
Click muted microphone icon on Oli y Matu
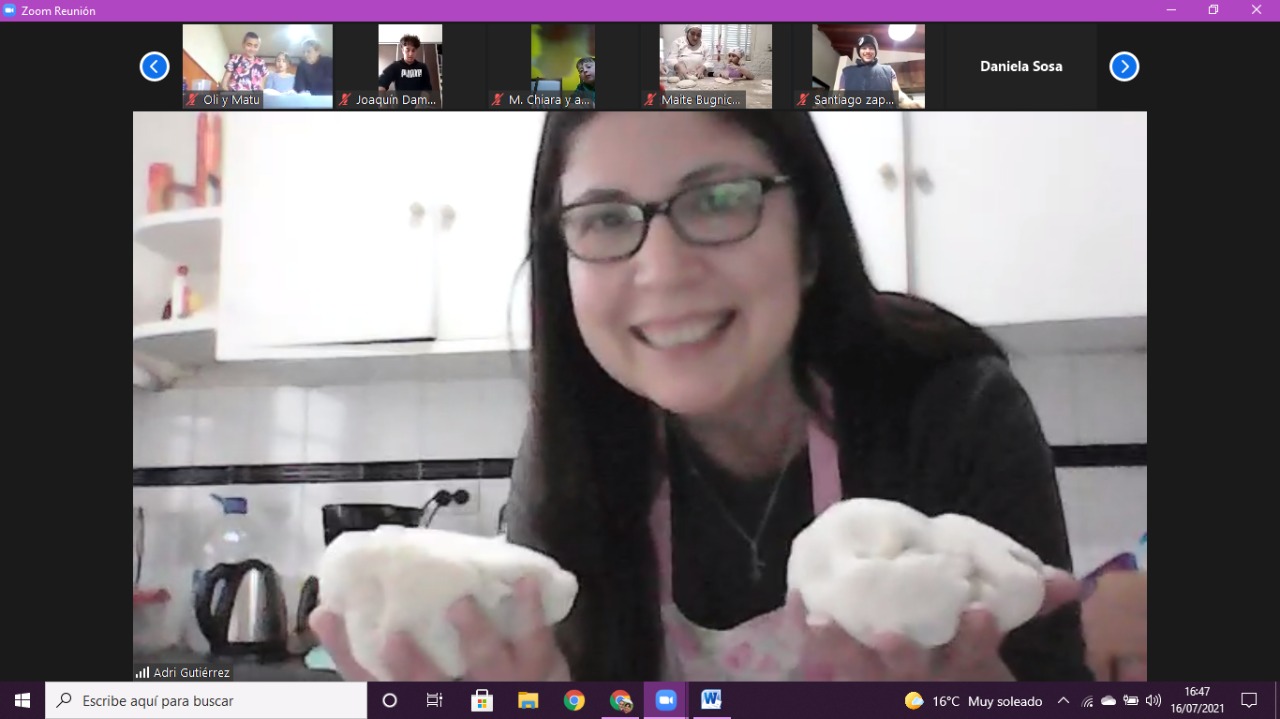(x=192, y=100)
